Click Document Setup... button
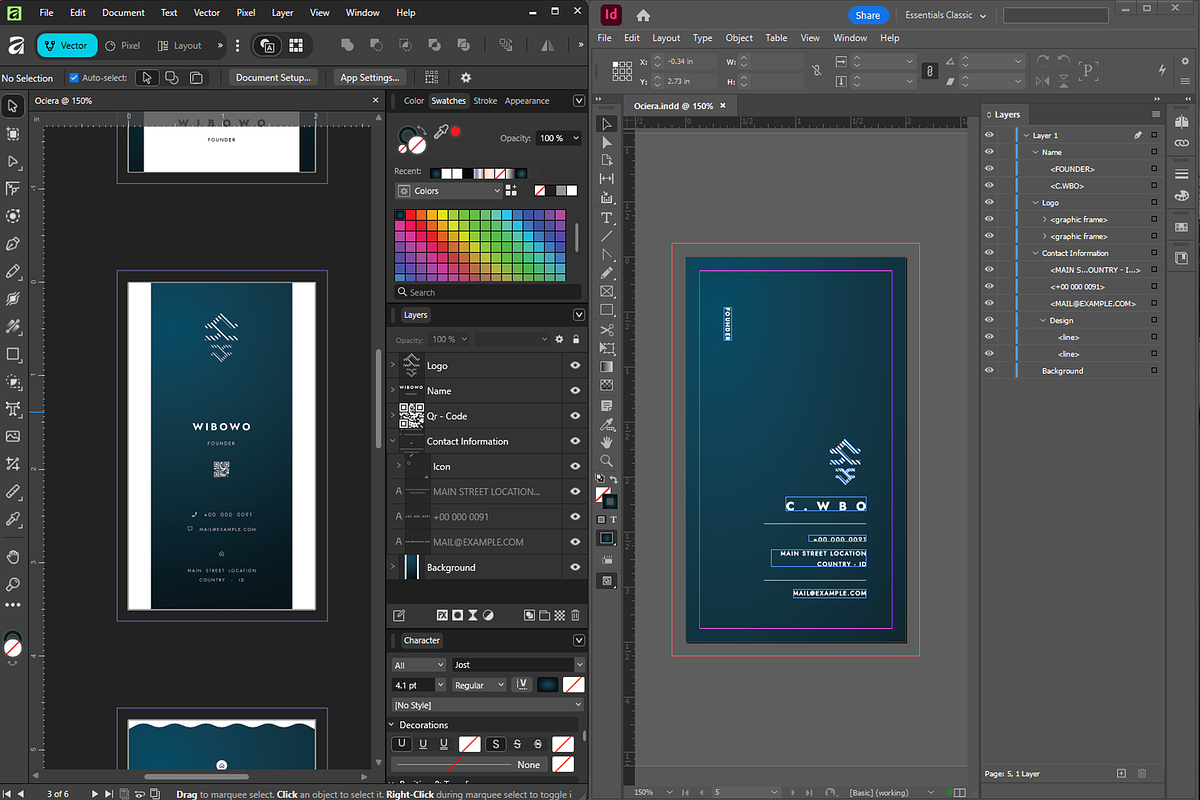 [x=274, y=77]
